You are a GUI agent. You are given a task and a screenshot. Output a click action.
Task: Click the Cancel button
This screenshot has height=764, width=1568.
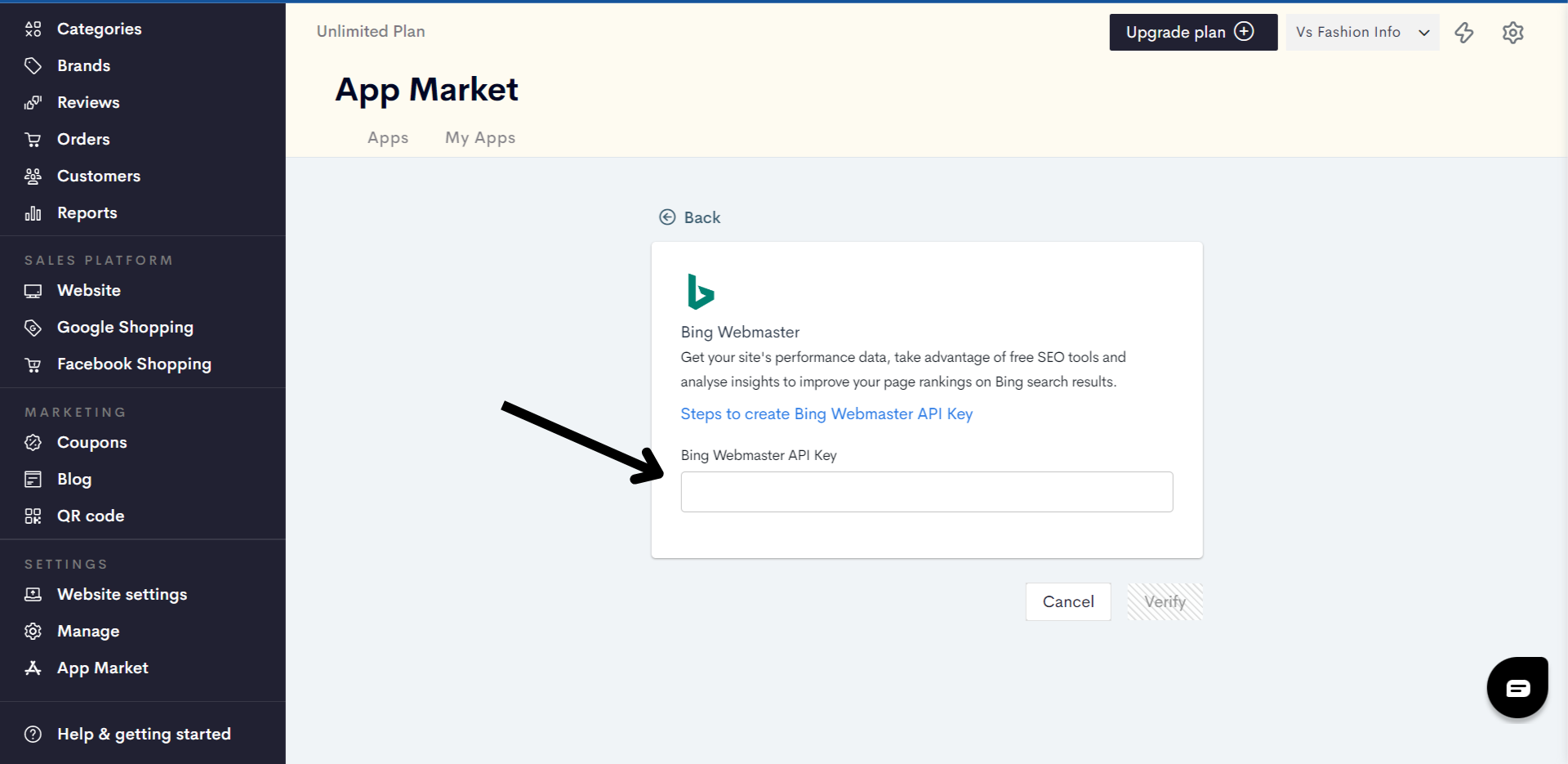[x=1068, y=602]
